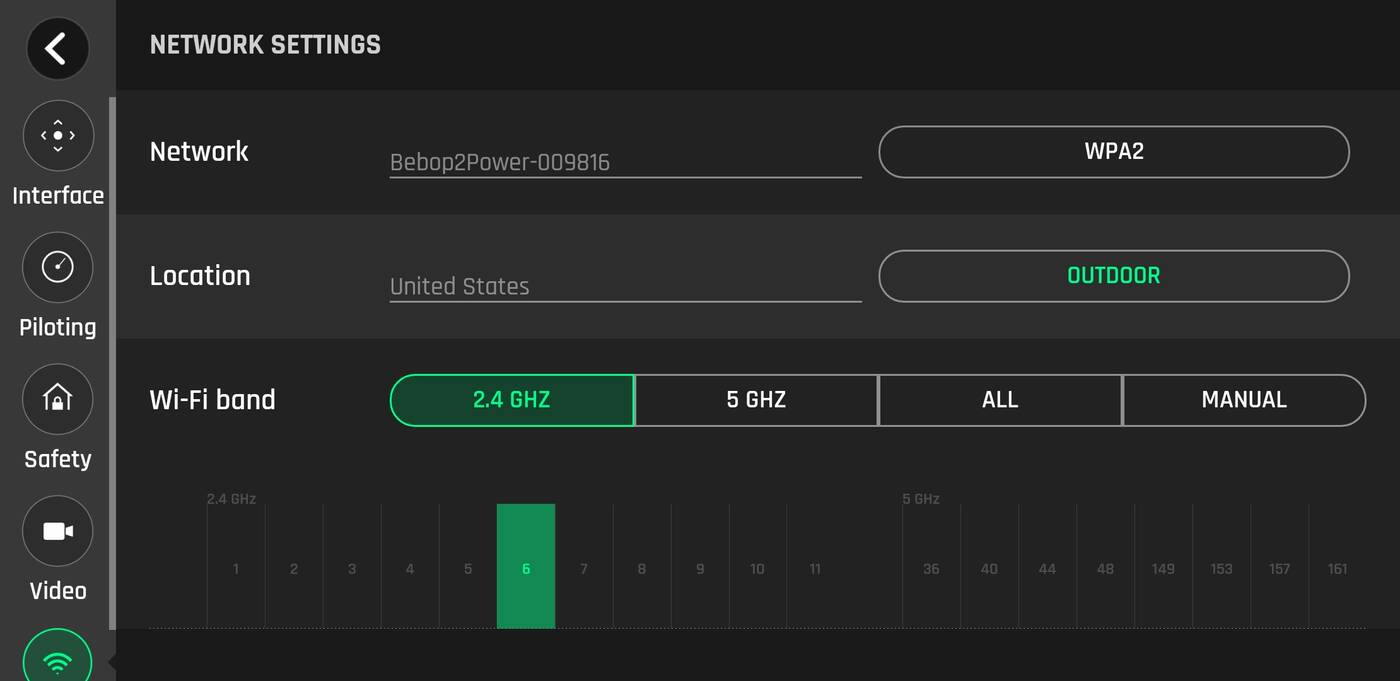Open the Safety home-lock icon
1400x681 pixels.
click(58, 399)
